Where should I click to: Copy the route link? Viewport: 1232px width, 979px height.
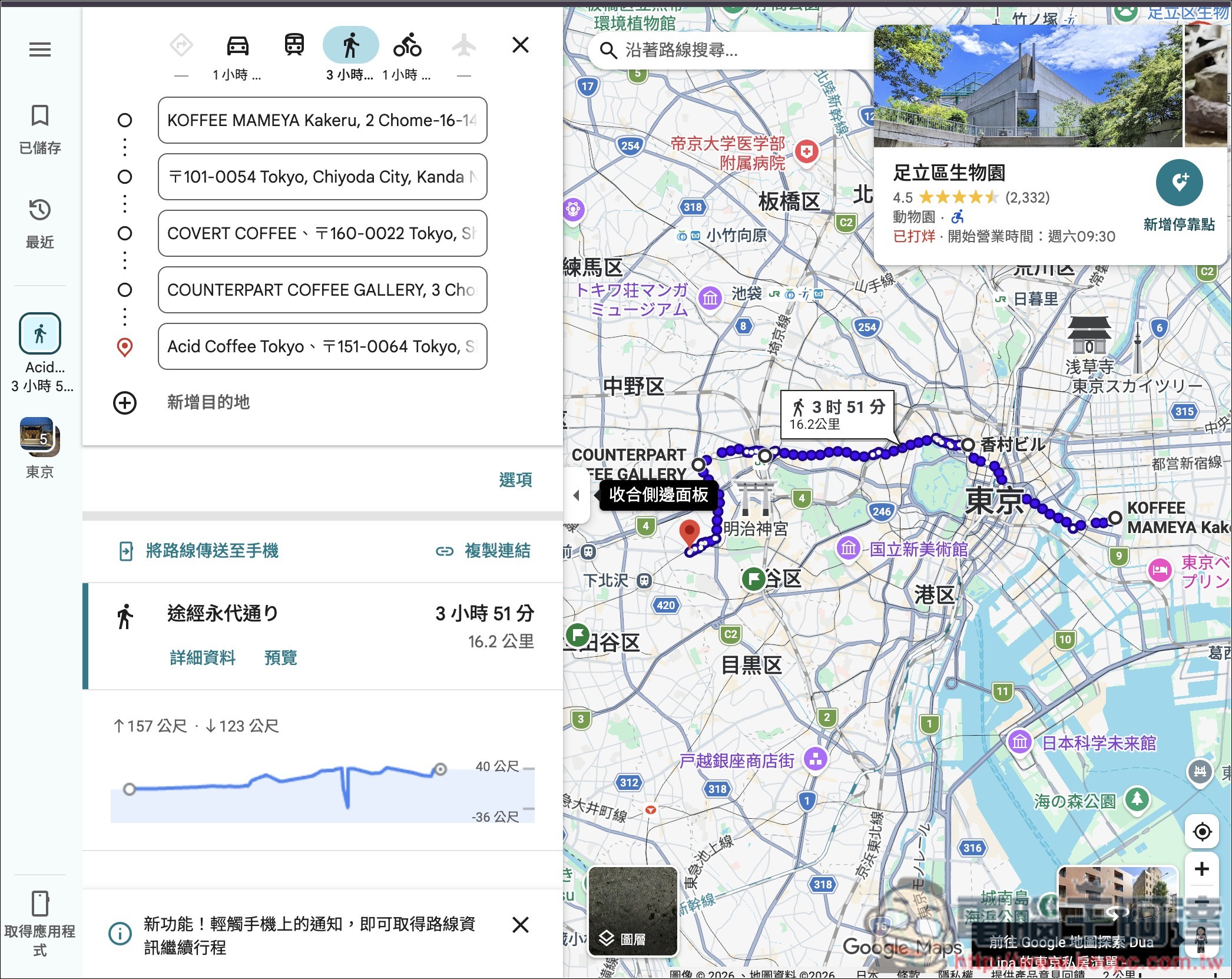click(x=483, y=551)
